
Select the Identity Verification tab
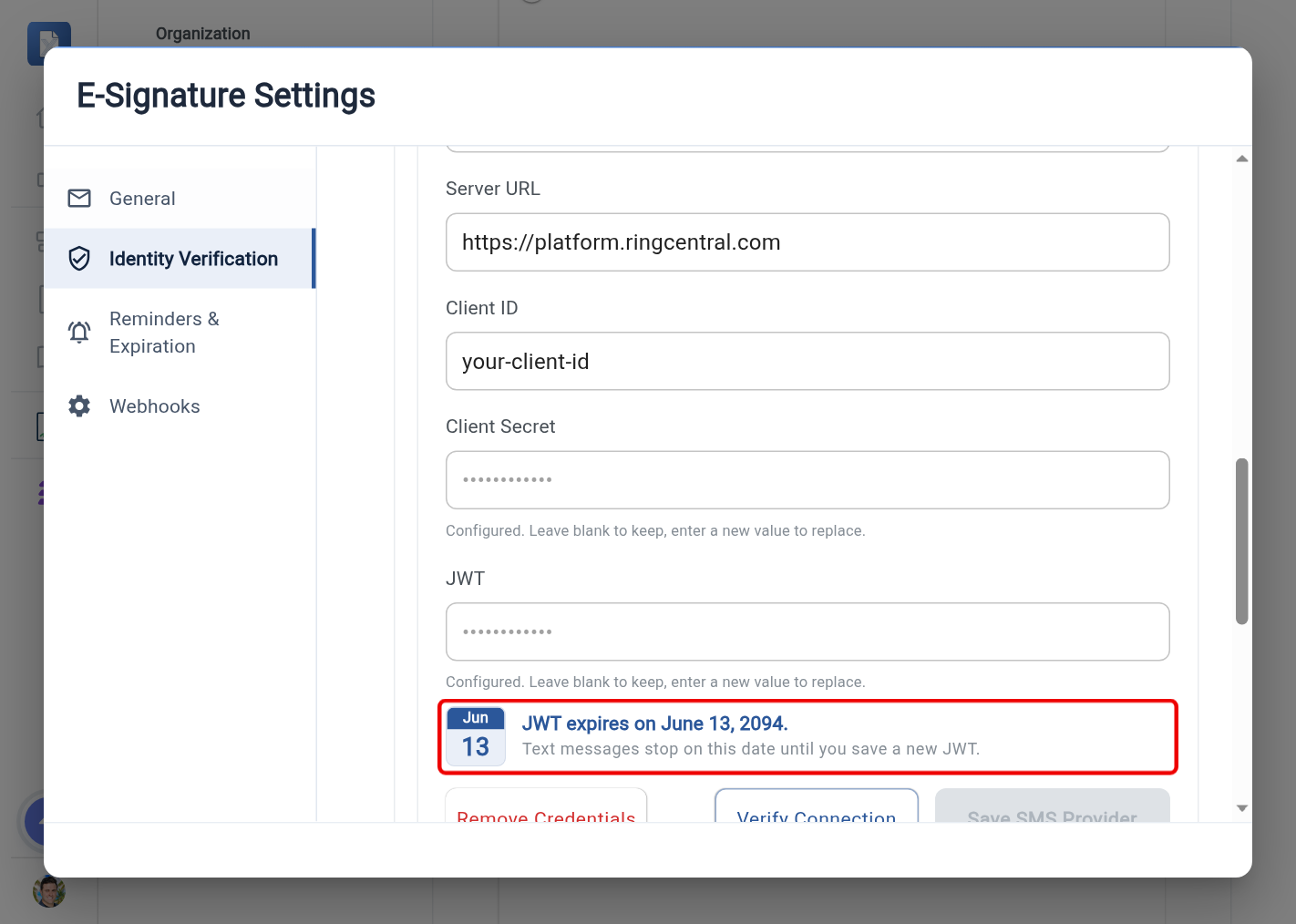[x=180, y=259]
